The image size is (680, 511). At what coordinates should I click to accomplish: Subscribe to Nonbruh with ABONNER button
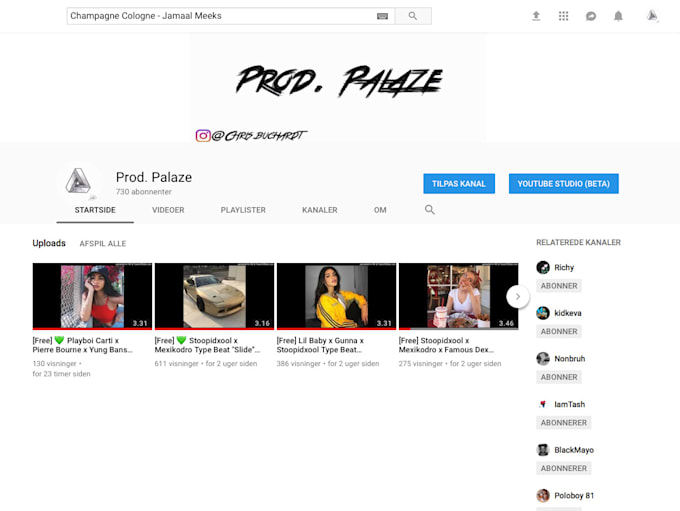(559, 377)
